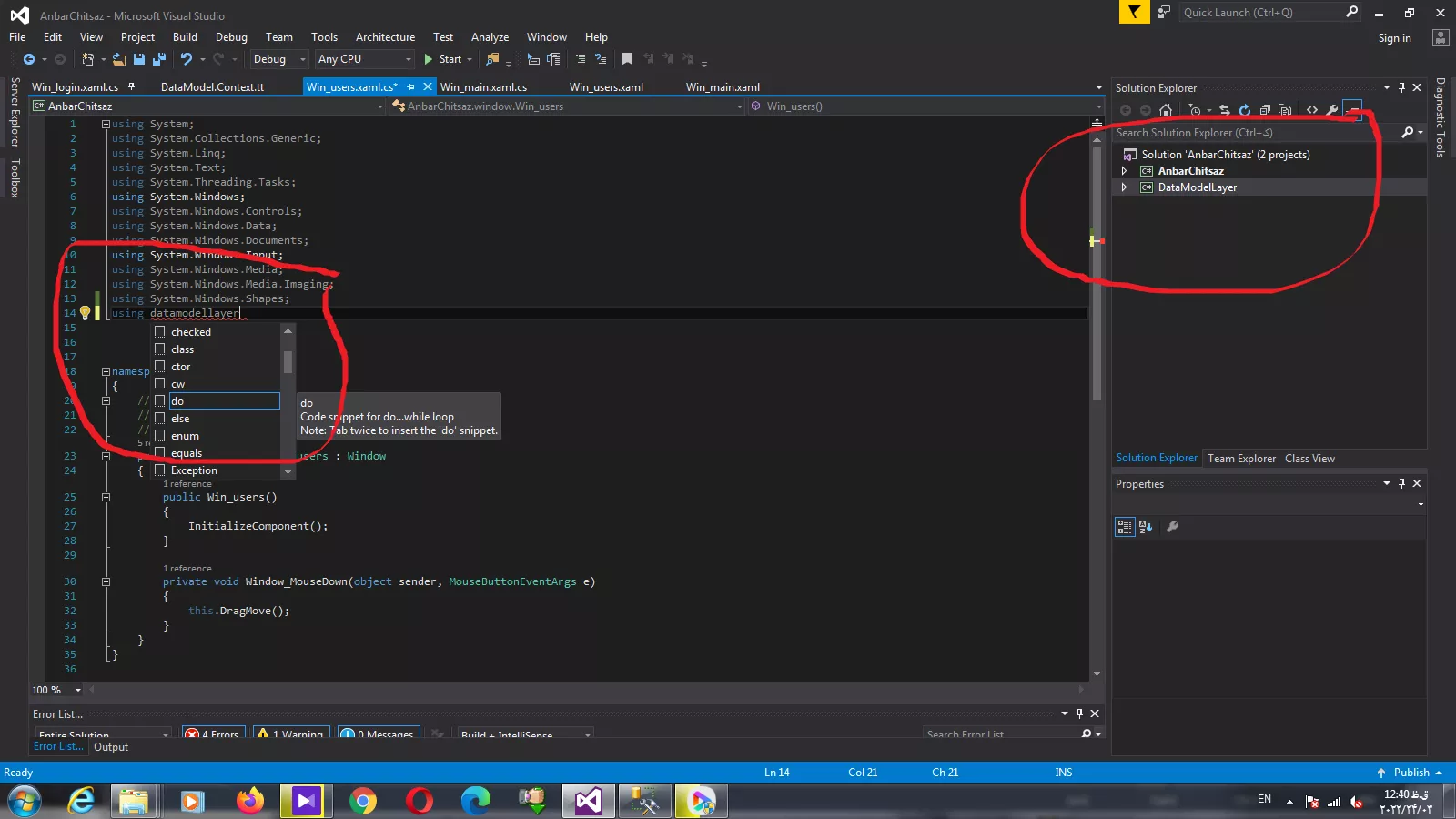Click the feedback icon beside Quick Launch
The image size is (1456, 819).
click(1164, 12)
